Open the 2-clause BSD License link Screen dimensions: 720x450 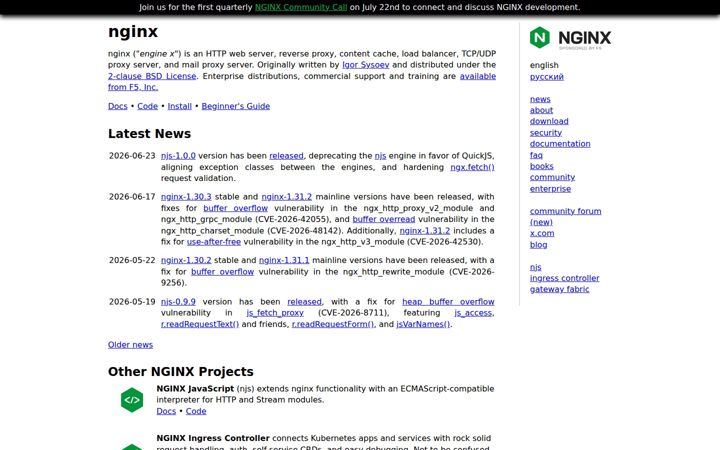coord(152,76)
